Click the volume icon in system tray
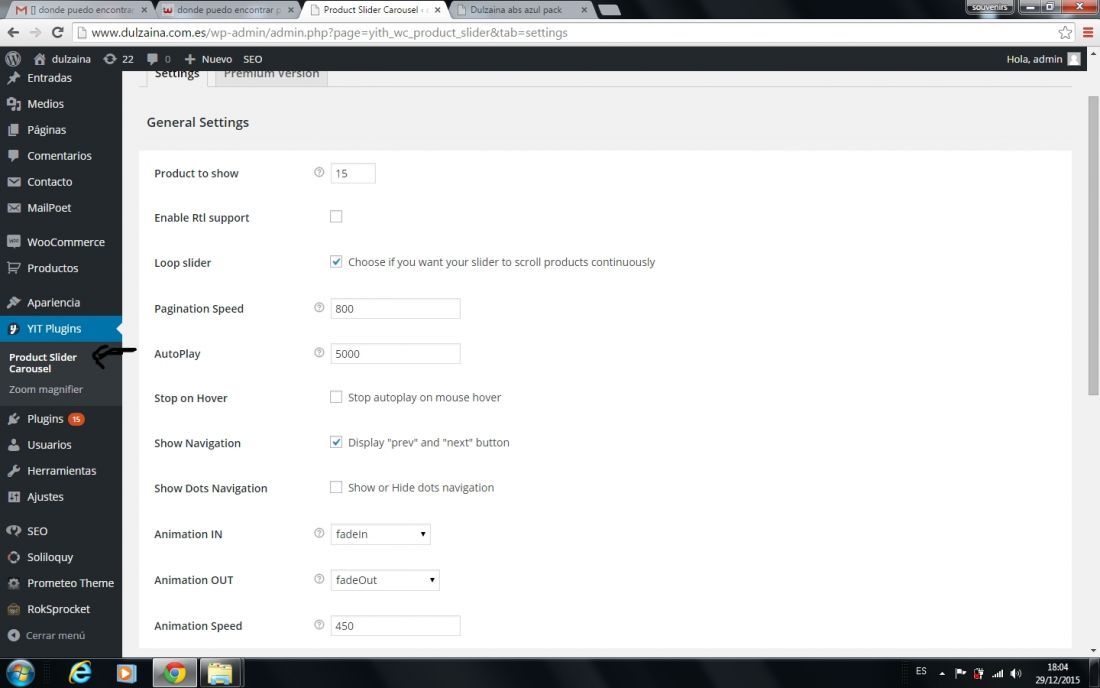1100x688 pixels. click(1016, 673)
